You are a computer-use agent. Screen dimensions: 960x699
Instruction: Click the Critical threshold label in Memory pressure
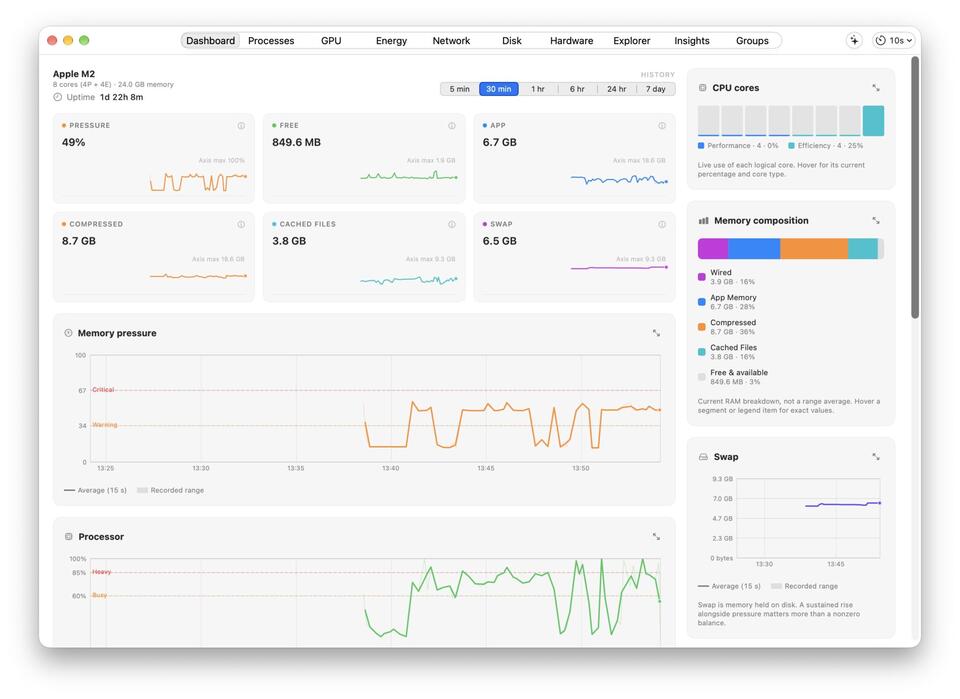coord(103,389)
